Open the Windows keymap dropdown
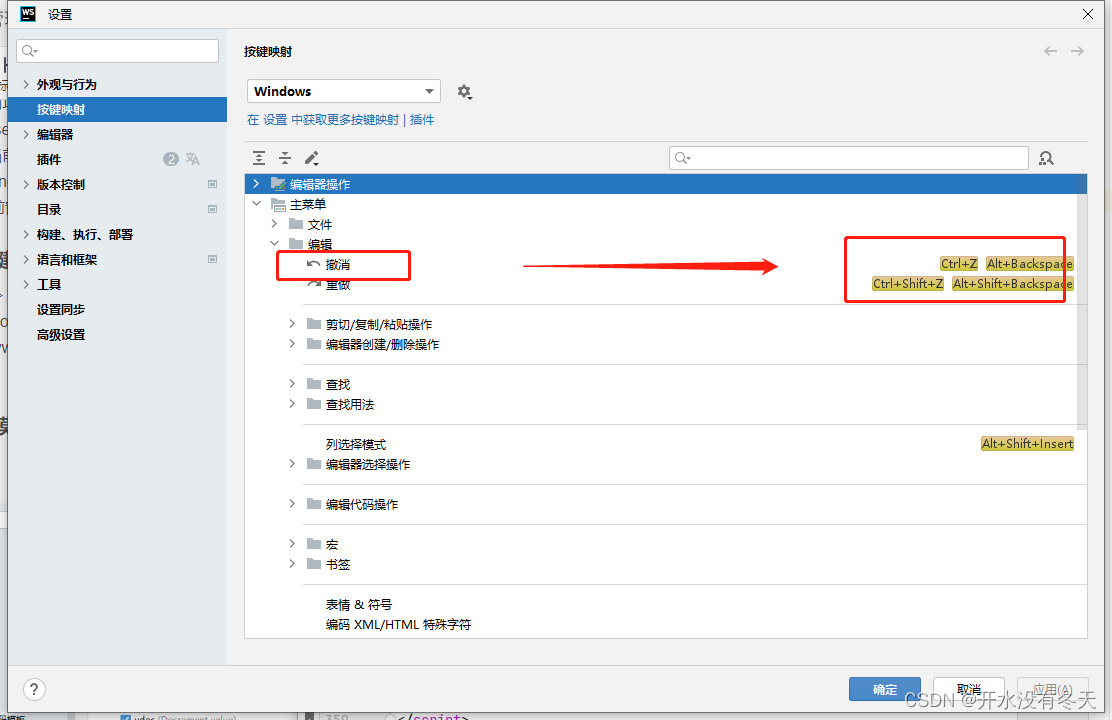Viewport: 1112px width, 720px height. [x=344, y=92]
